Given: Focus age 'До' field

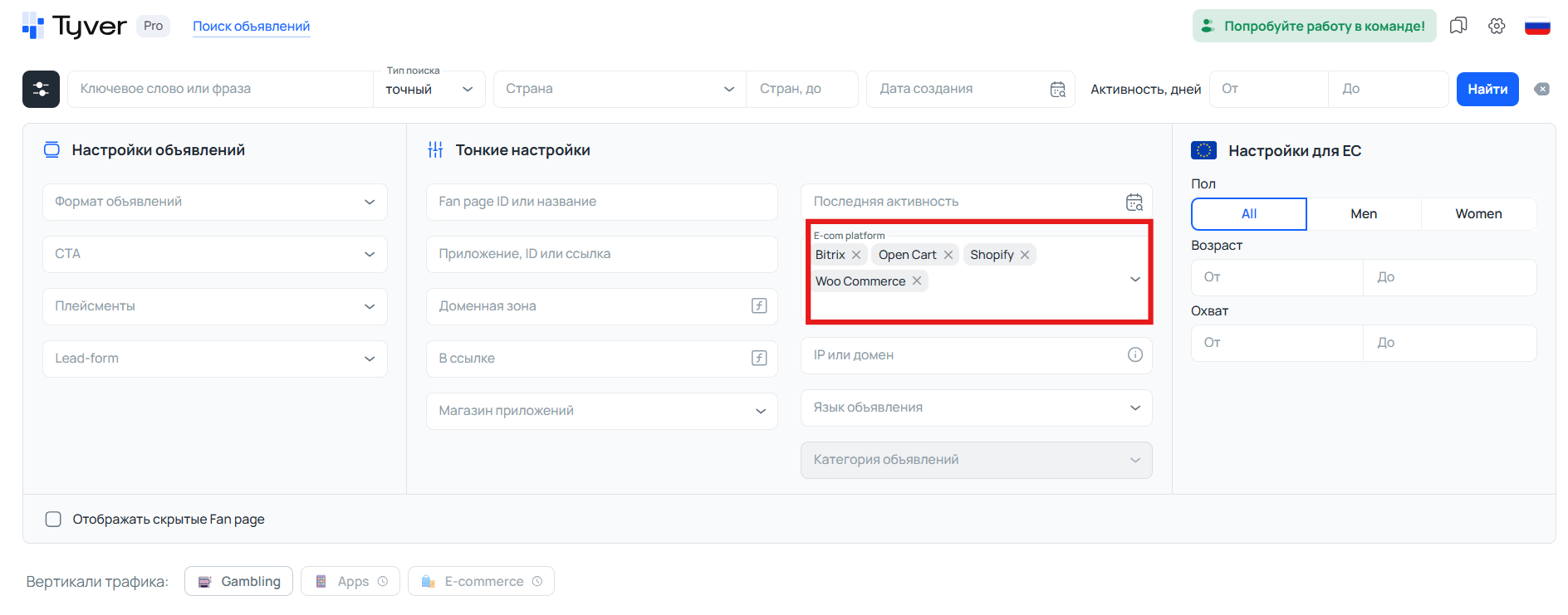Looking at the screenshot, I should [1450, 277].
